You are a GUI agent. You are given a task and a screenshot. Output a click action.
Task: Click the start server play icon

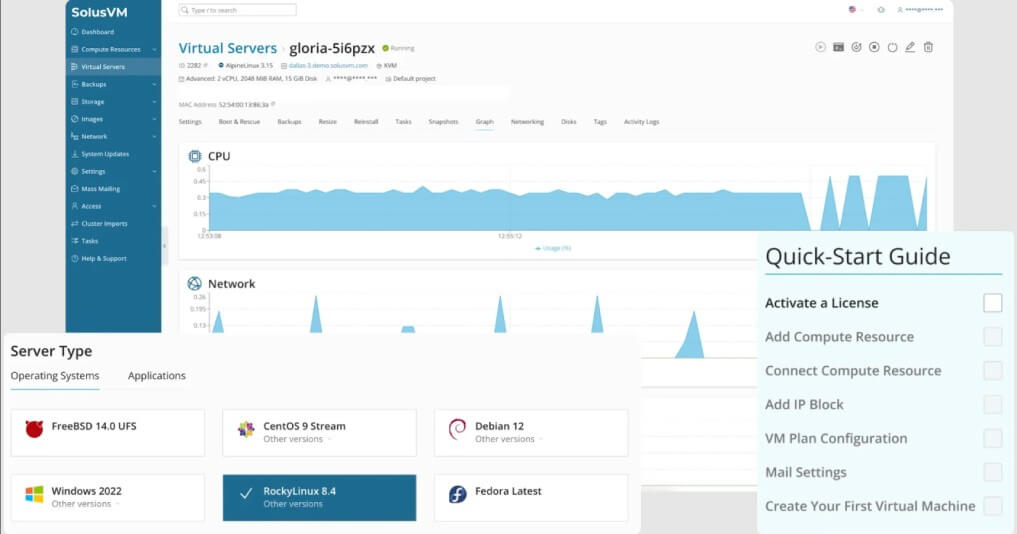[x=820, y=47]
